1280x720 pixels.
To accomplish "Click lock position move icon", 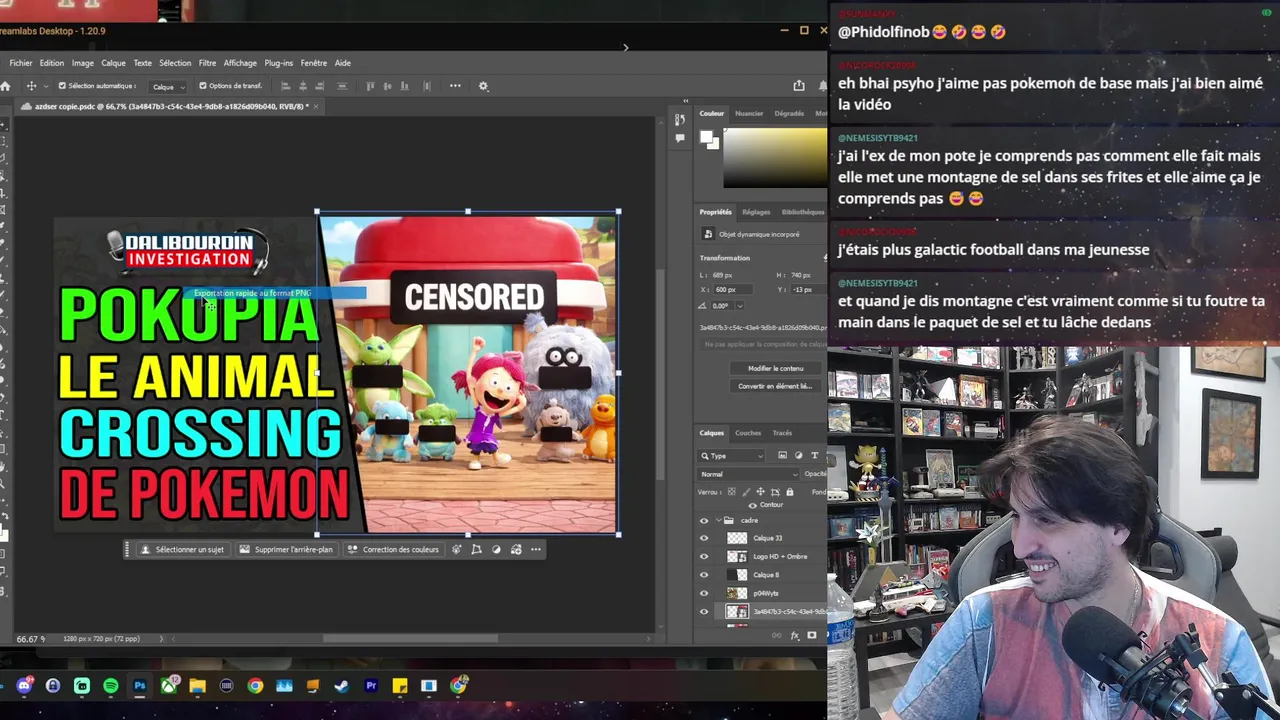I will 761,492.
